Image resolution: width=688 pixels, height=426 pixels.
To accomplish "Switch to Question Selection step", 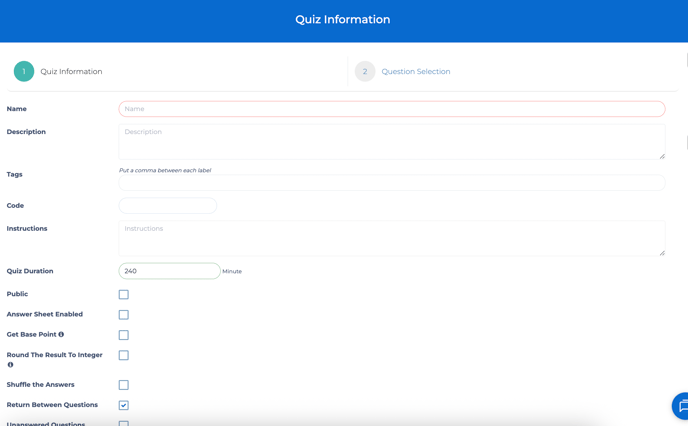I will 415,72.
